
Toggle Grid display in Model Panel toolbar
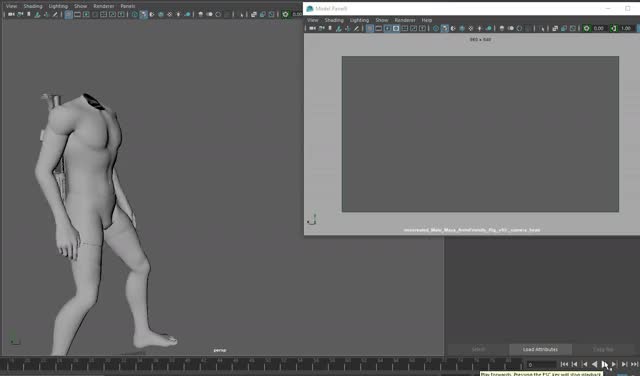370,28
